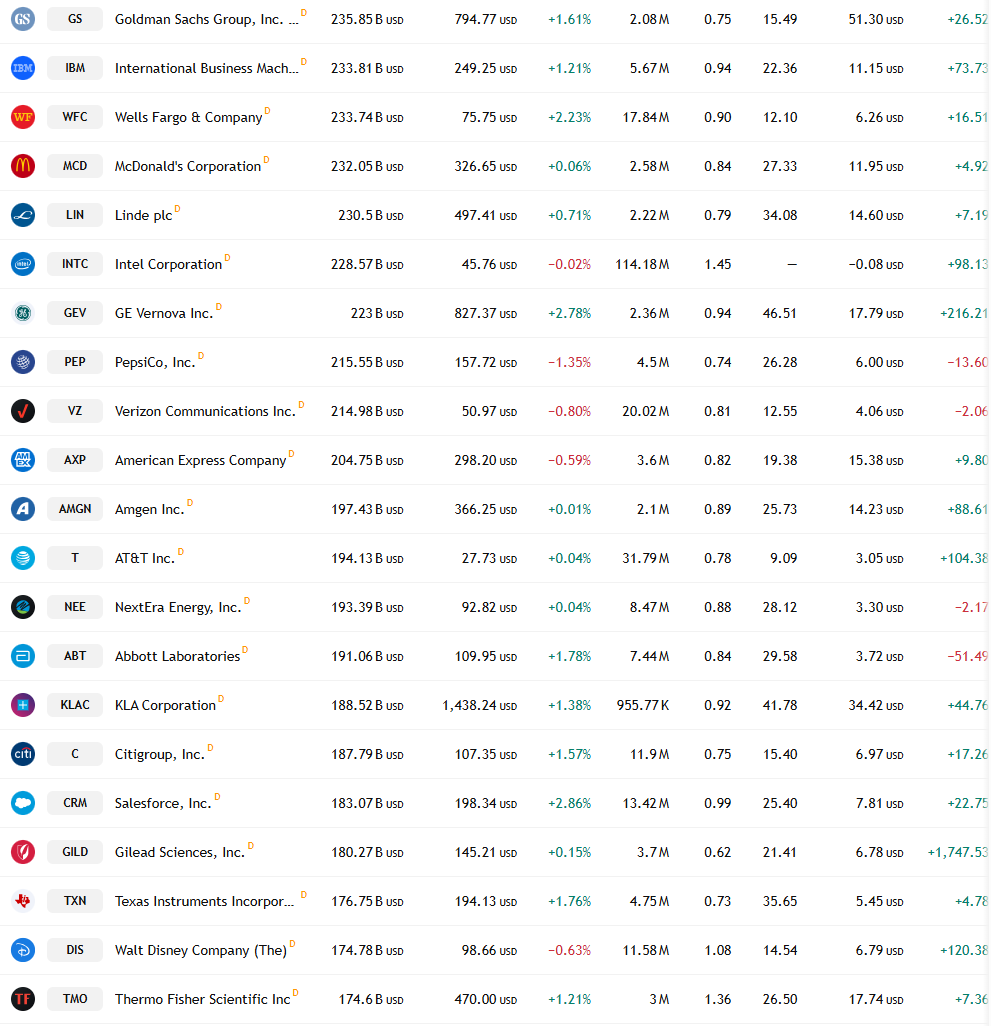Click the Salesforce cloud logo icon
Screen dimensions: 991x1026
(23, 803)
